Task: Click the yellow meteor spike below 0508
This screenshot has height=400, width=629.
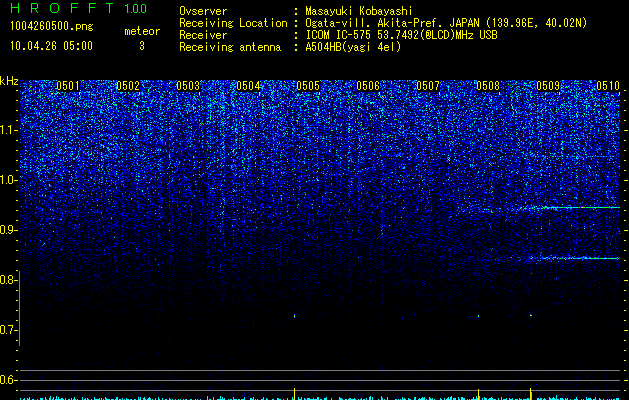Action: pyautogui.click(x=479, y=394)
